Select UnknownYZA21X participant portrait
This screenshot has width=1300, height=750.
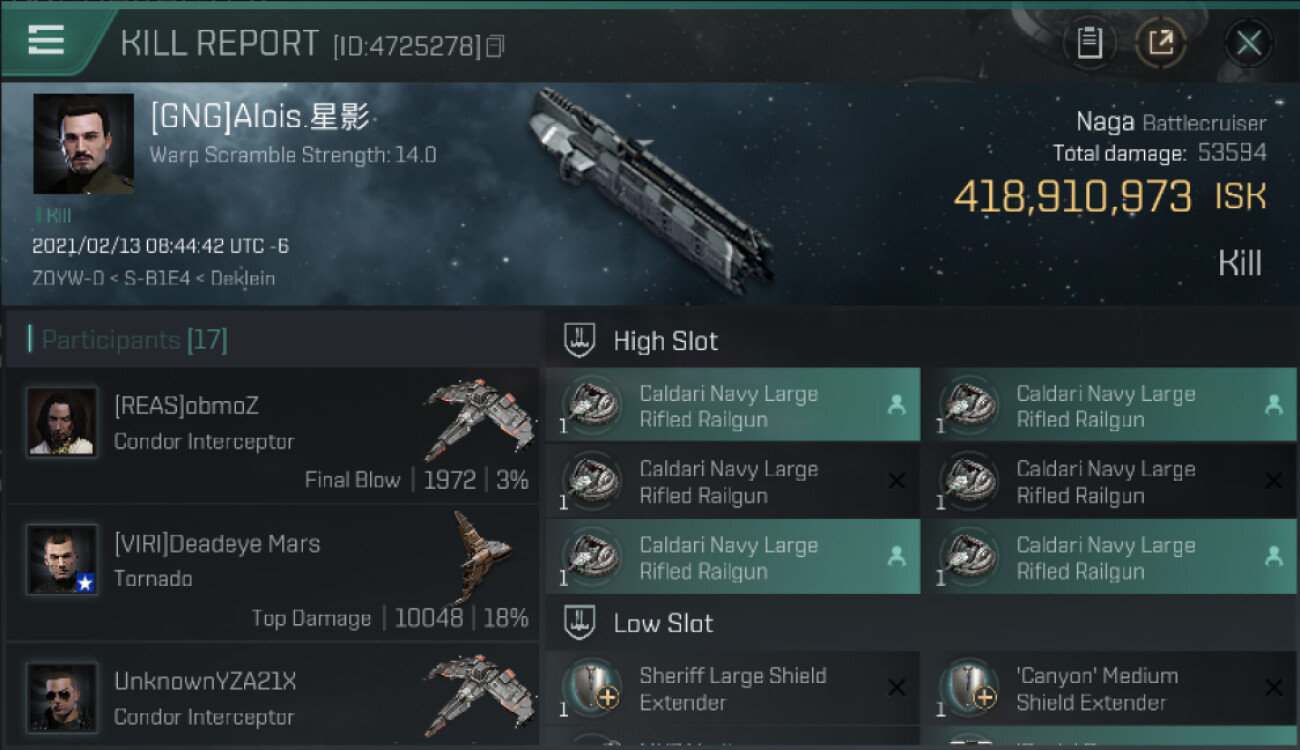coord(62,695)
